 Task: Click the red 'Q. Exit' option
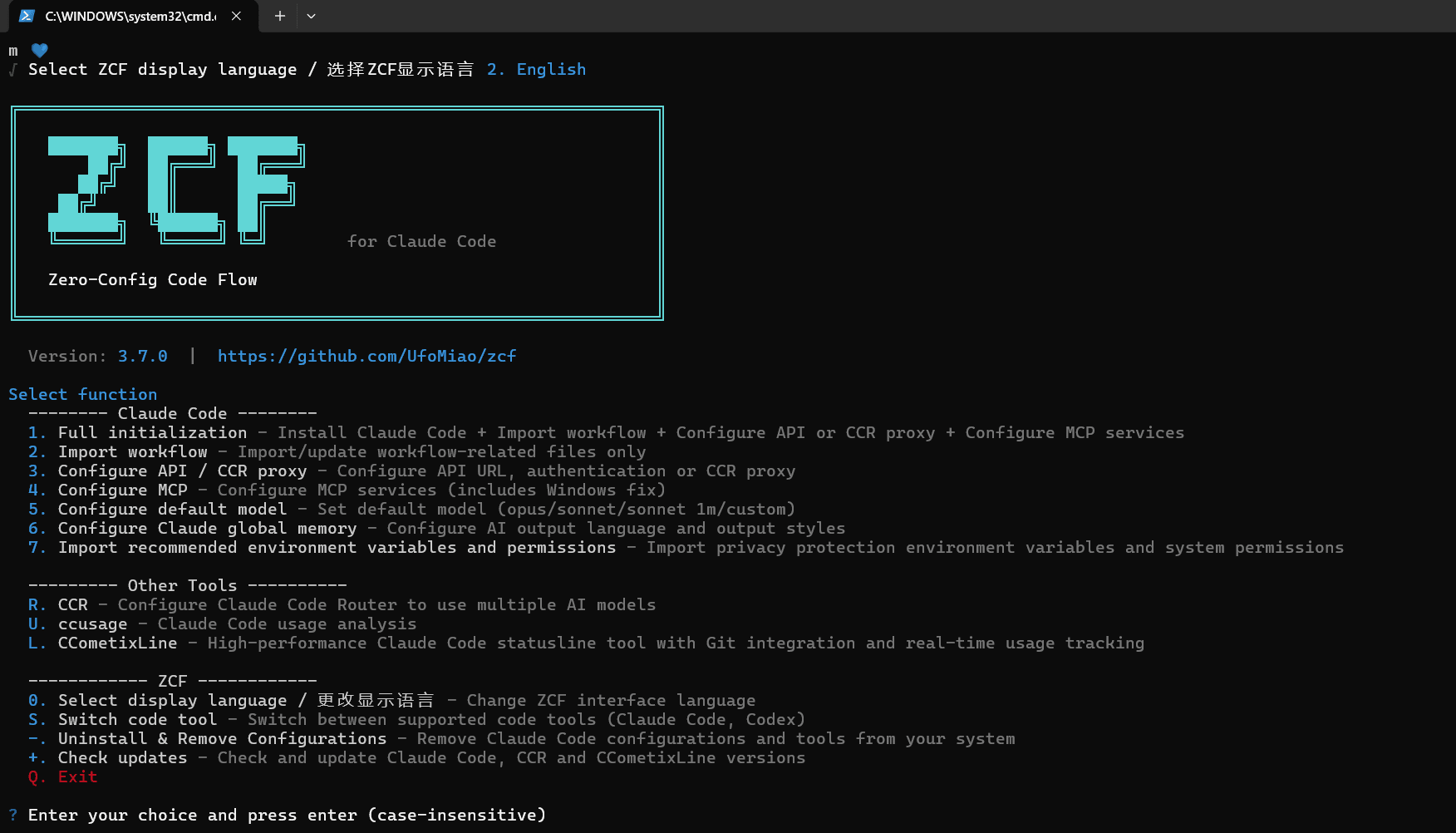[62, 776]
